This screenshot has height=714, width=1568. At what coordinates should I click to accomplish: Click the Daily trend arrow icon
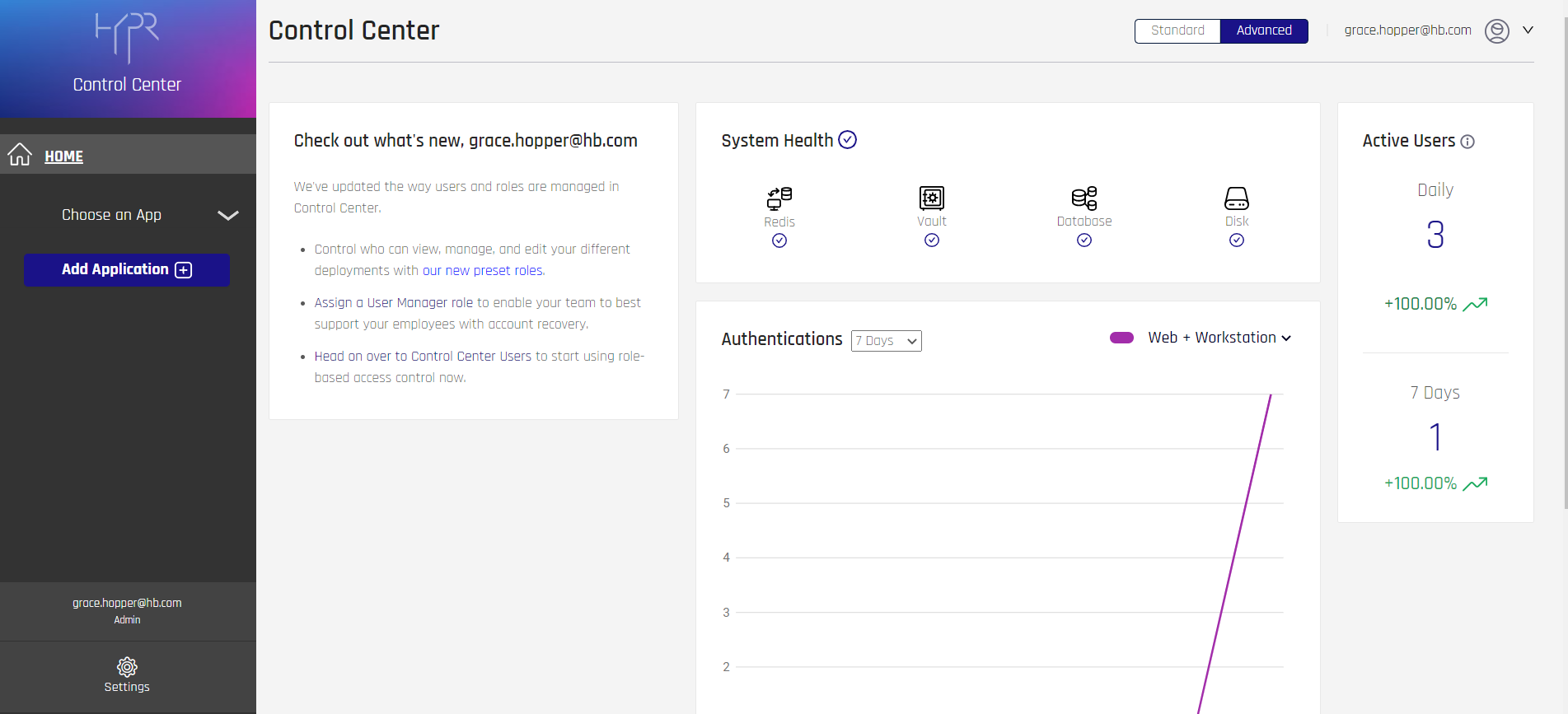click(x=1476, y=304)
